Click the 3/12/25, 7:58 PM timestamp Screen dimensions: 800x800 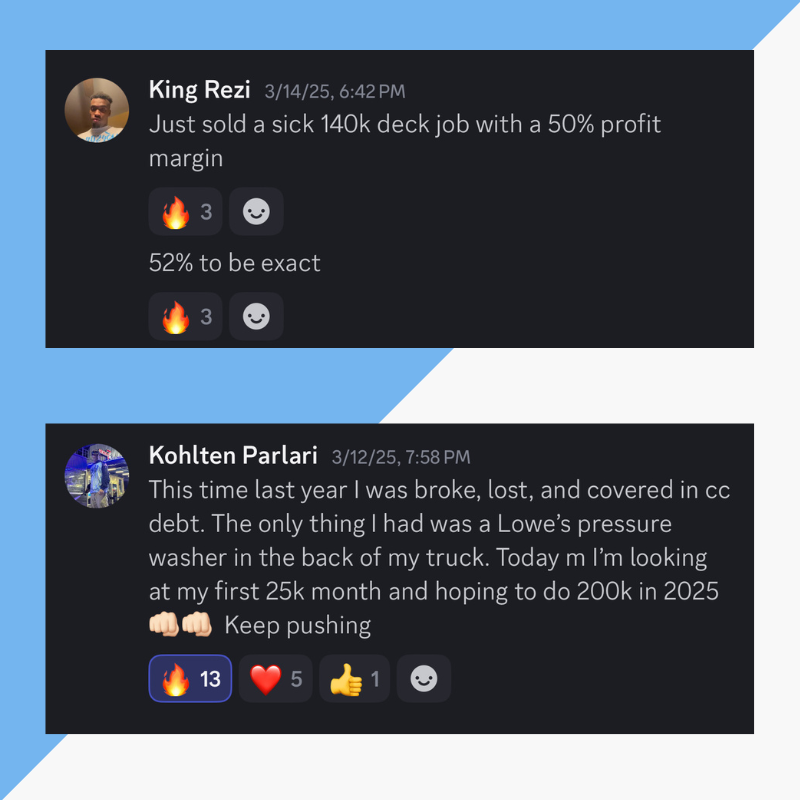(x=401, y=457)
